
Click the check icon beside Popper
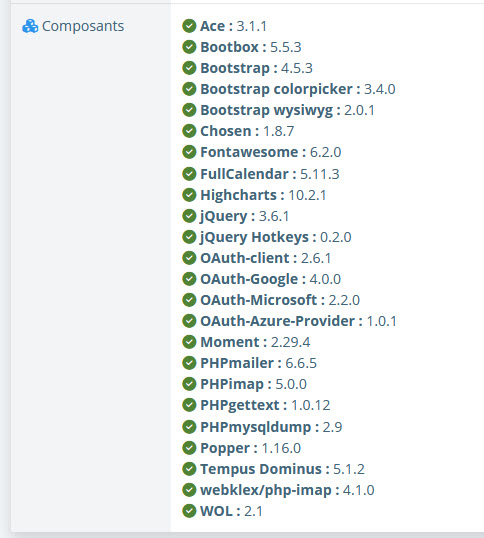(189, 448)
